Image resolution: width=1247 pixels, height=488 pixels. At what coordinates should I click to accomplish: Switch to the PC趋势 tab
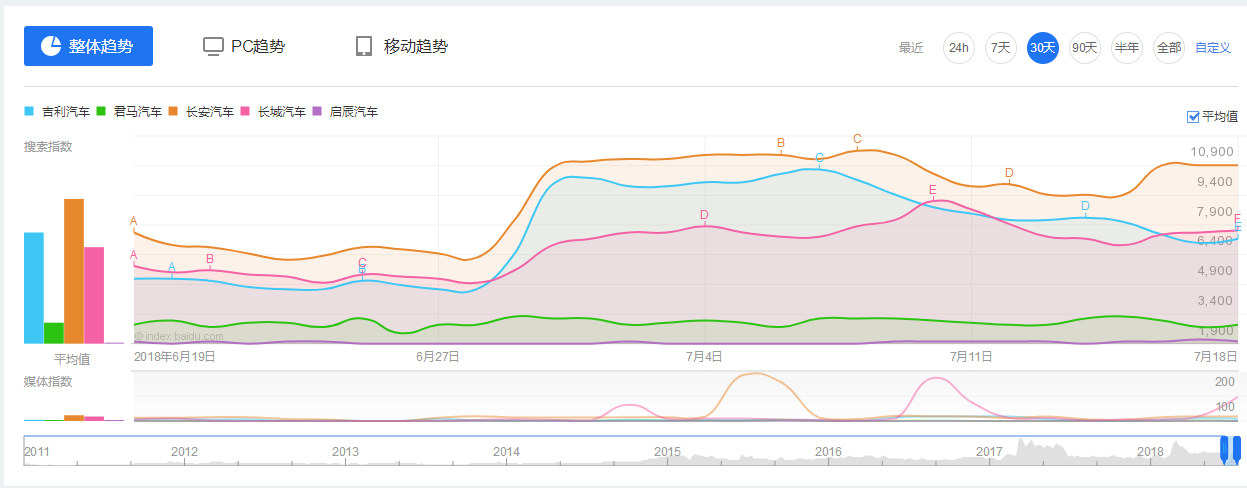257,47
